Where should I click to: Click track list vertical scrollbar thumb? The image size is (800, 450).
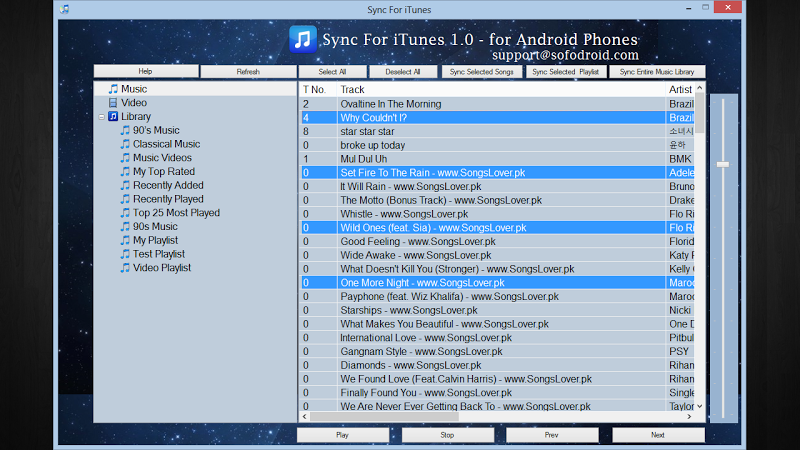[699, 113]
